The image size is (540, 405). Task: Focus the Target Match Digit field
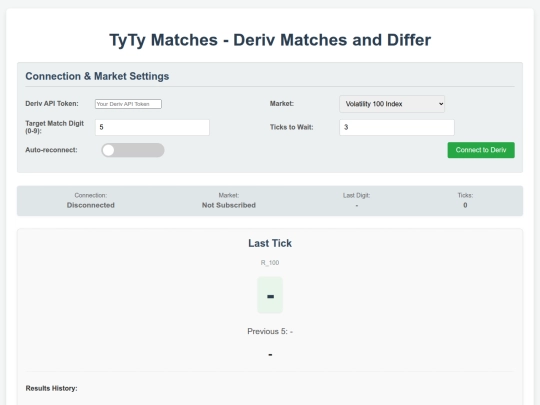pos(152,127)
